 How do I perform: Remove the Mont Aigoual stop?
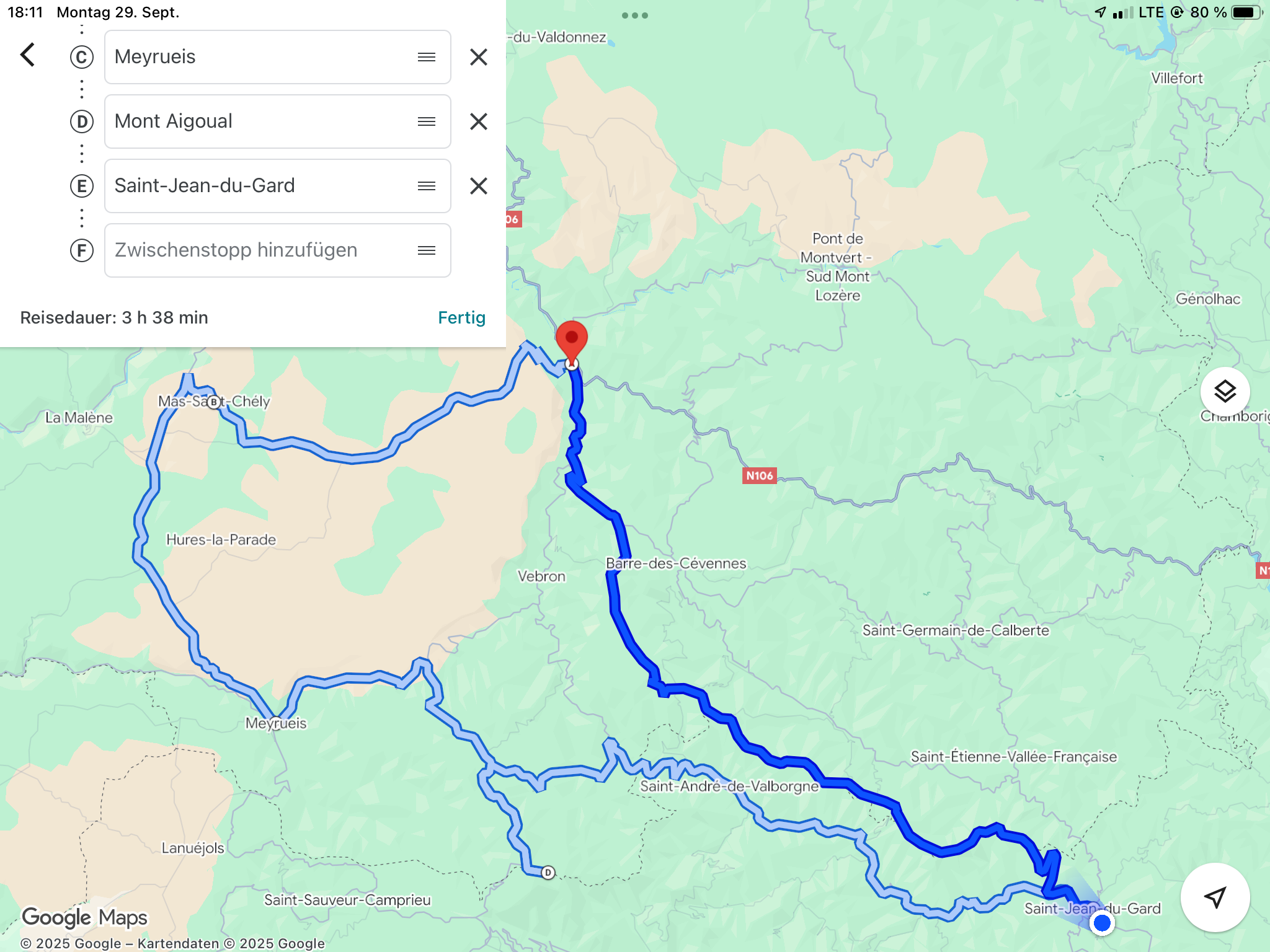click(478, 121)
